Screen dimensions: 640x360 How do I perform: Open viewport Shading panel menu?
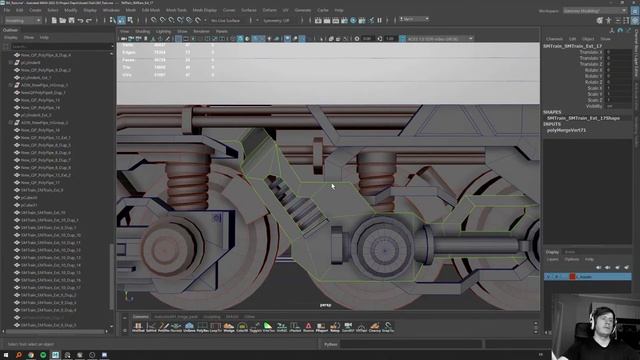(x=142, y=31)
